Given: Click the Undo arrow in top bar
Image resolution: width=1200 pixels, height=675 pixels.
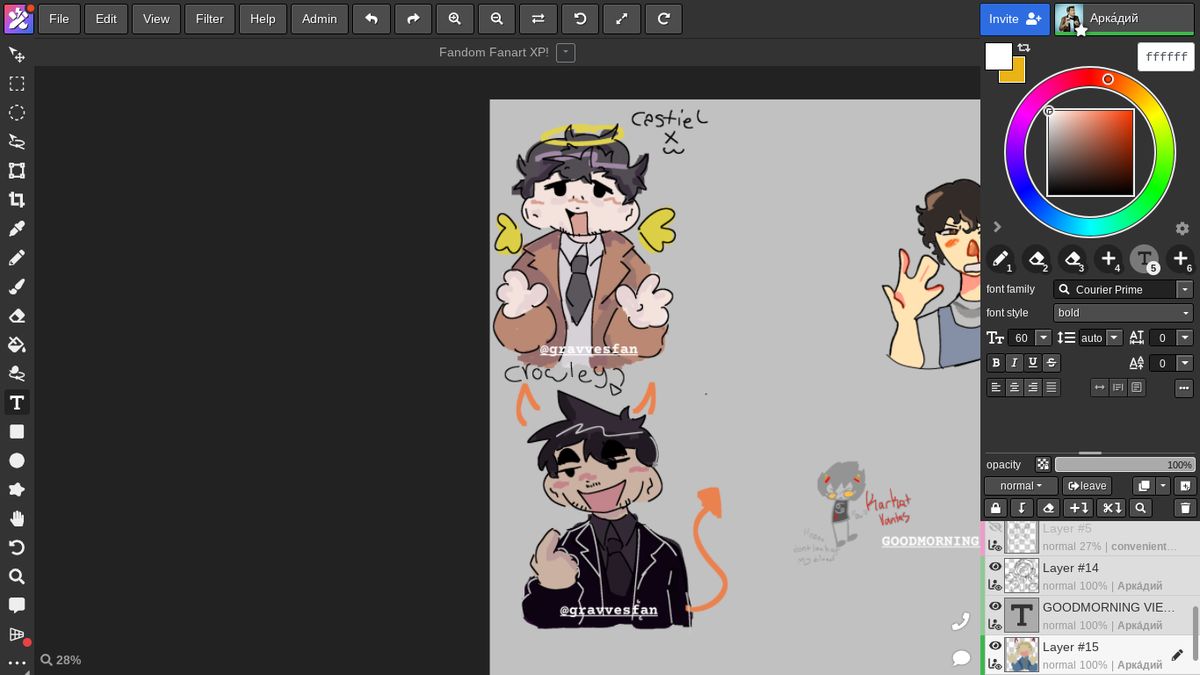Looking at the screenshot, I should [x=371, y=18].
